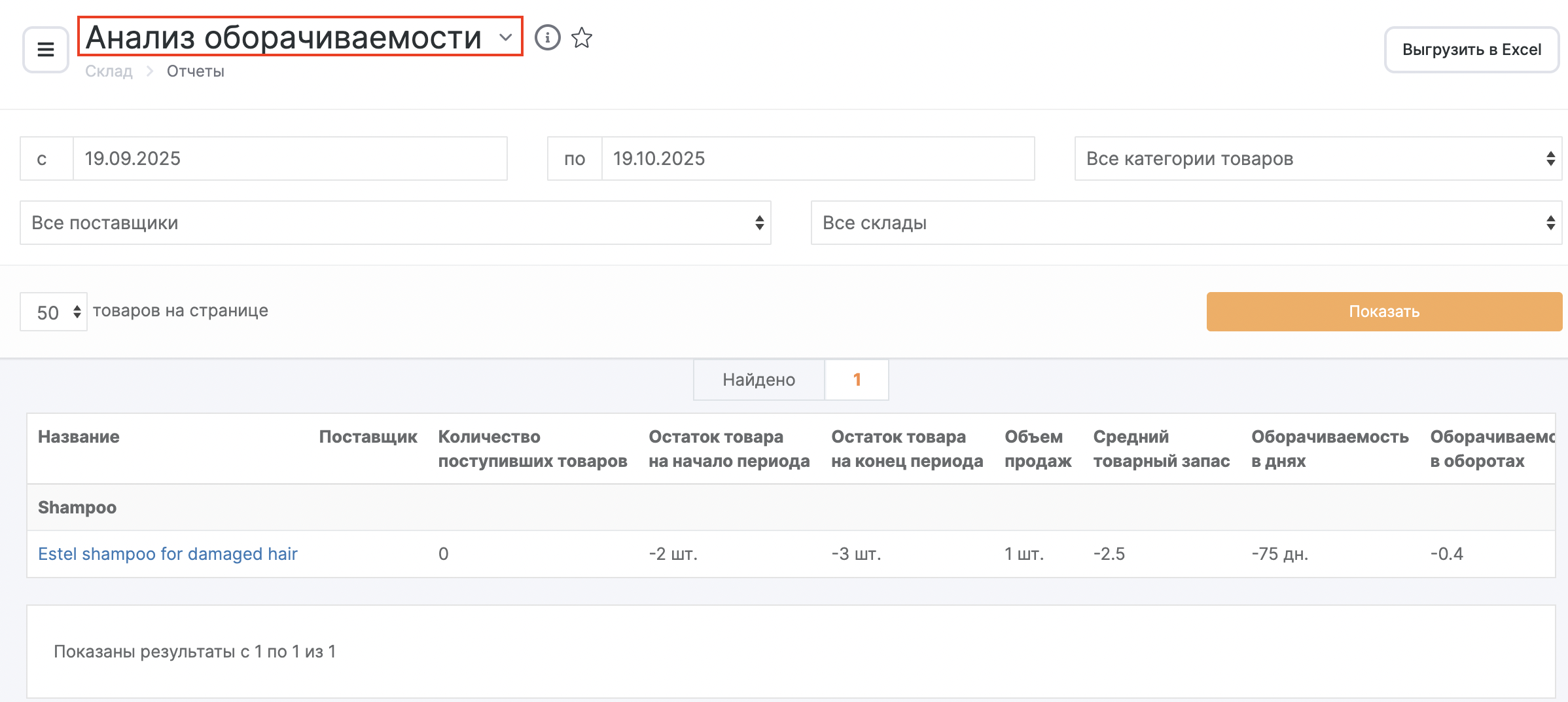Click the info icon beside the title
The height and width of the screenshot is (702, 1568).
tap(547, 38)
